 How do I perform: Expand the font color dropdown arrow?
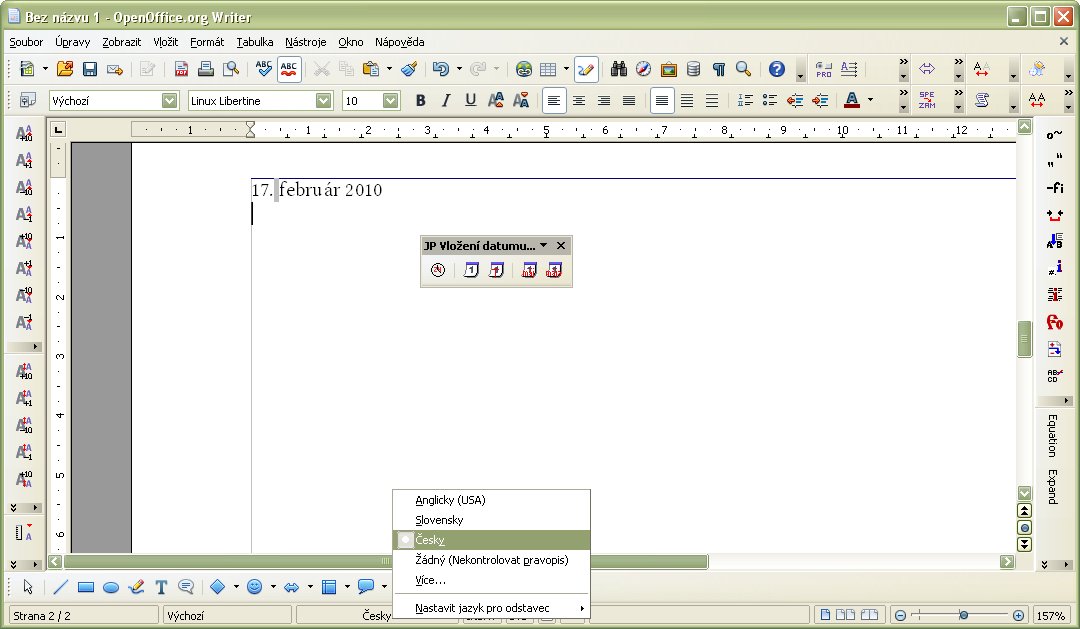pyautogui.click(x=871, y=101)
